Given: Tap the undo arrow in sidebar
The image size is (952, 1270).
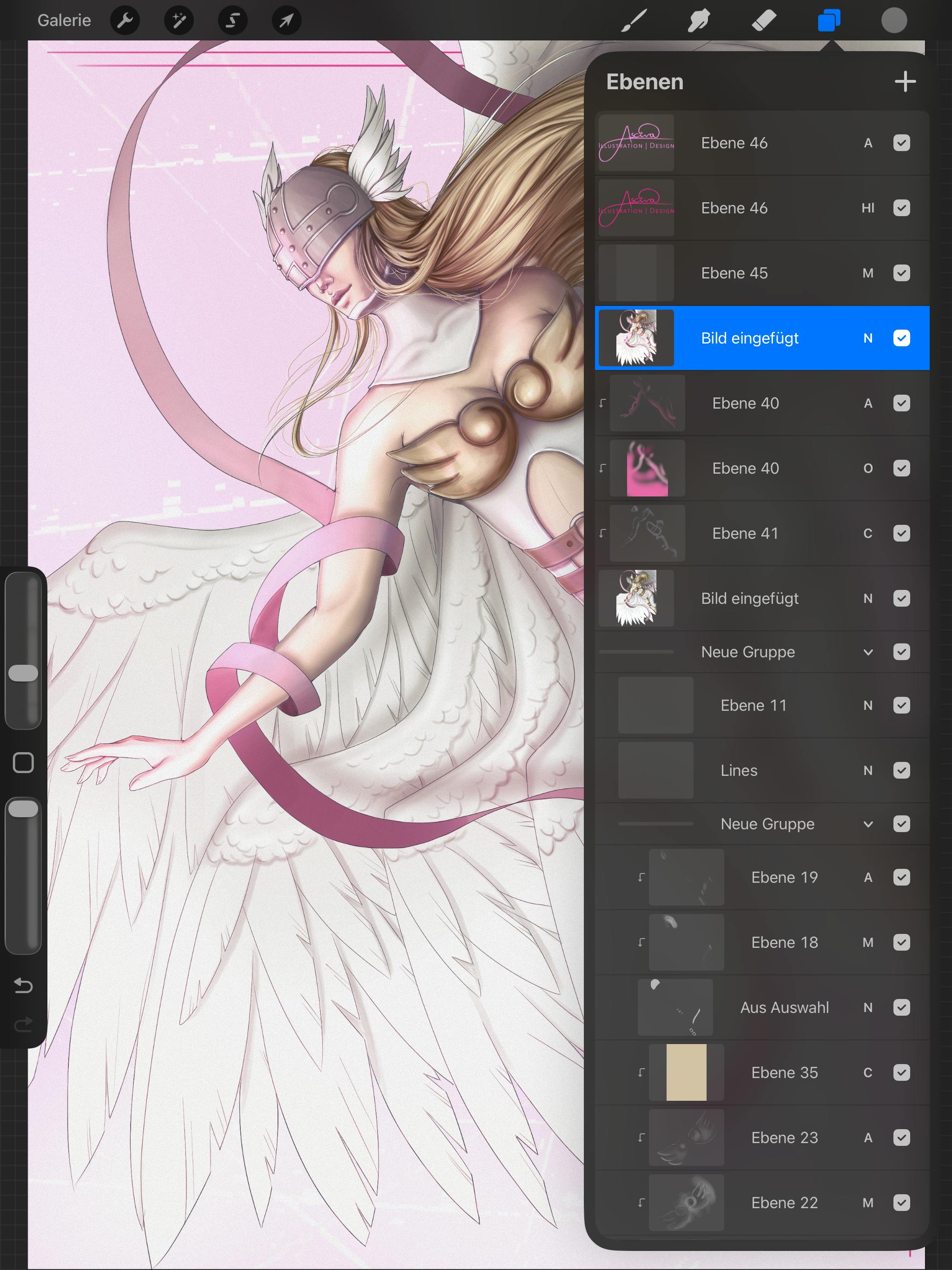Looking at the screenshot, I should tap(23, 985).
